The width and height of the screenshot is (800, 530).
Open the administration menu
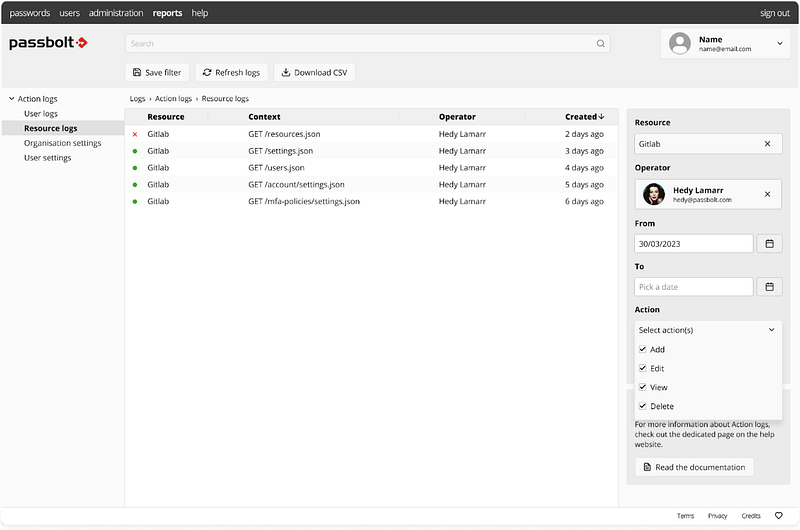tap(116, 13)
